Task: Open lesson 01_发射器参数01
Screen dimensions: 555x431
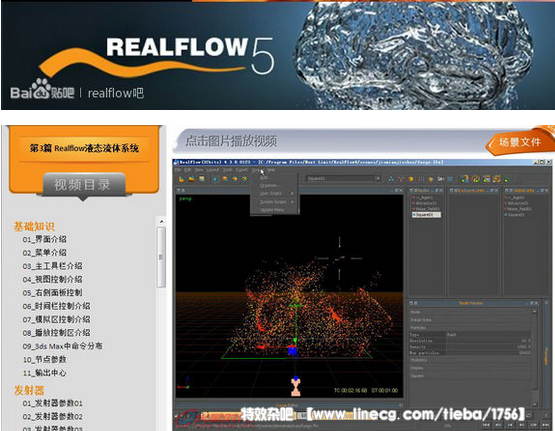Action: pos(52,403)
